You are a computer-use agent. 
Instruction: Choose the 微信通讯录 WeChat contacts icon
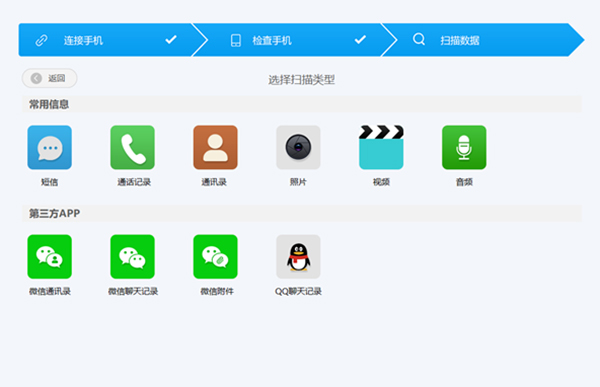(50, 256)
